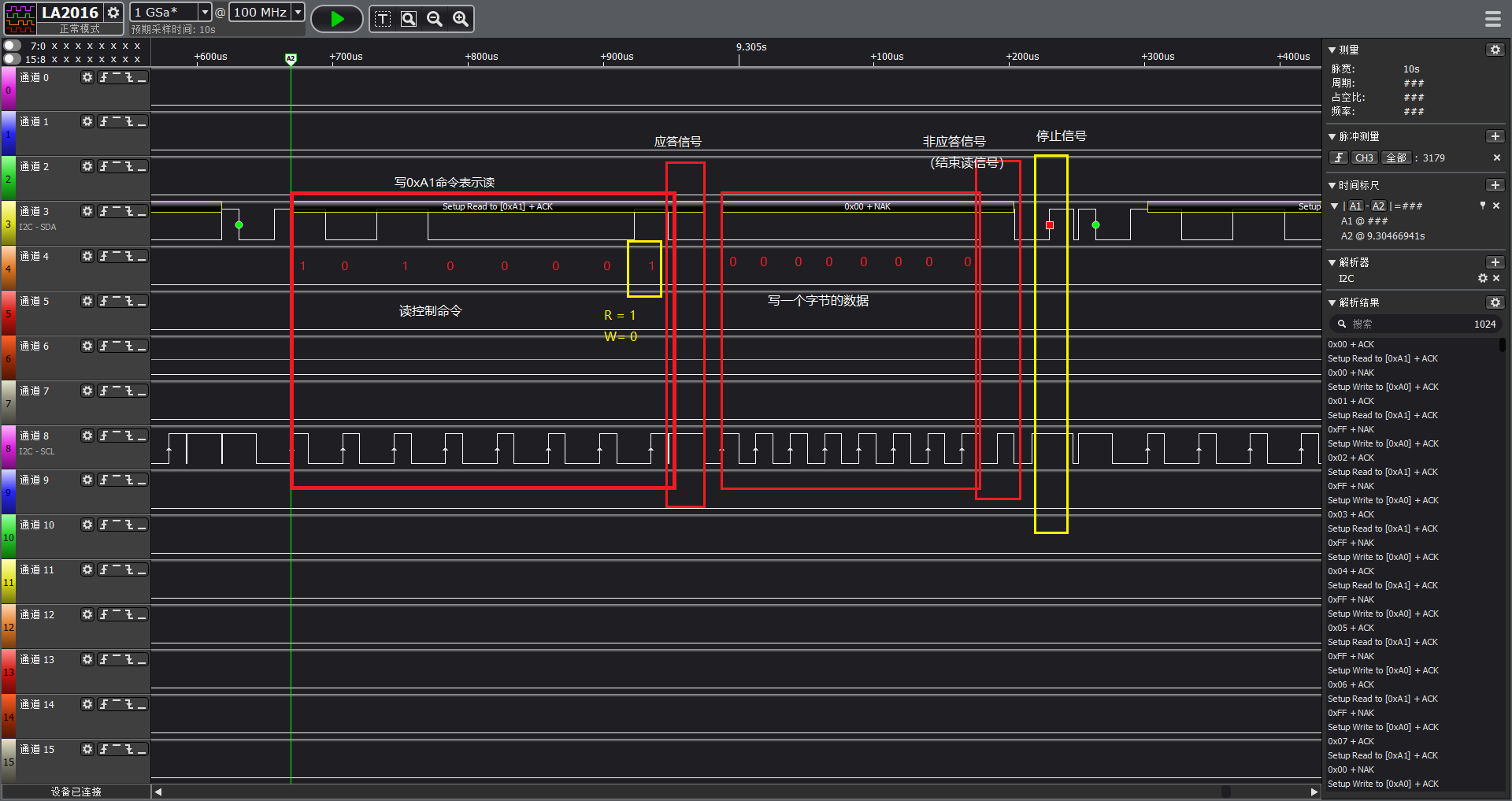Delete the A1-A2 time ruler
Screen dimensions: 1512x801
1496,206
